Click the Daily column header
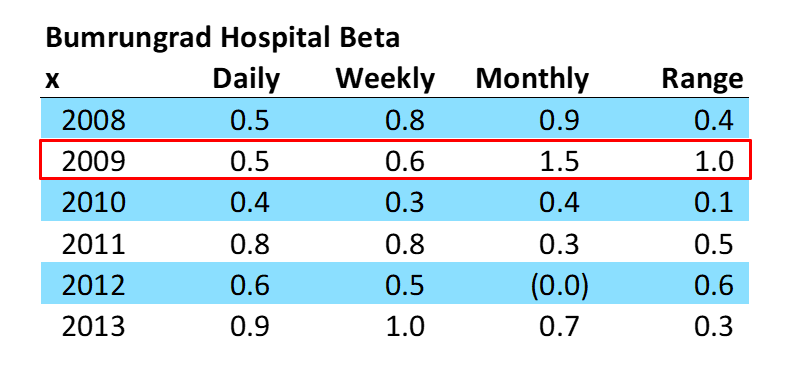Viewport: 789px width, 387px height. tap(246, 80)
